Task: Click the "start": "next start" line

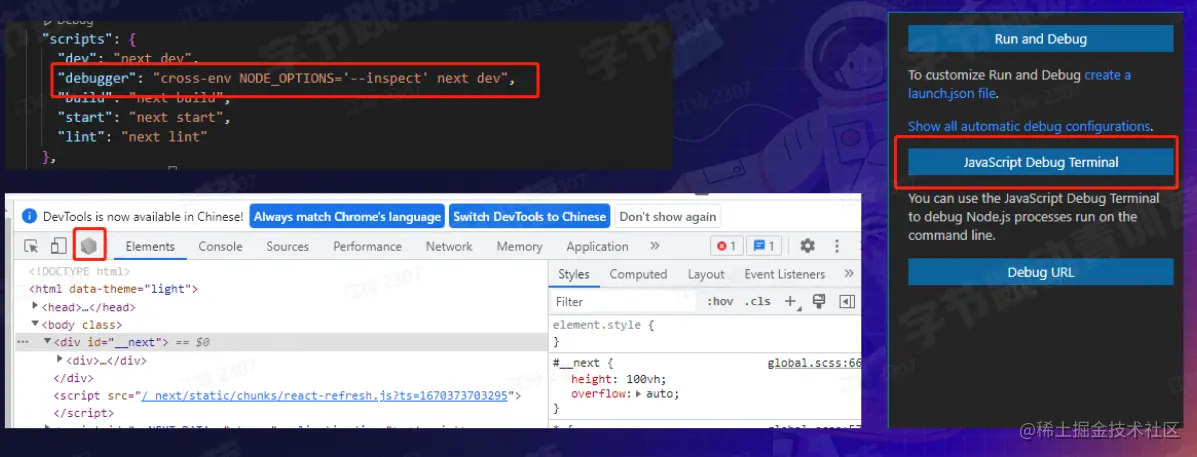Action: coord(144,117)
